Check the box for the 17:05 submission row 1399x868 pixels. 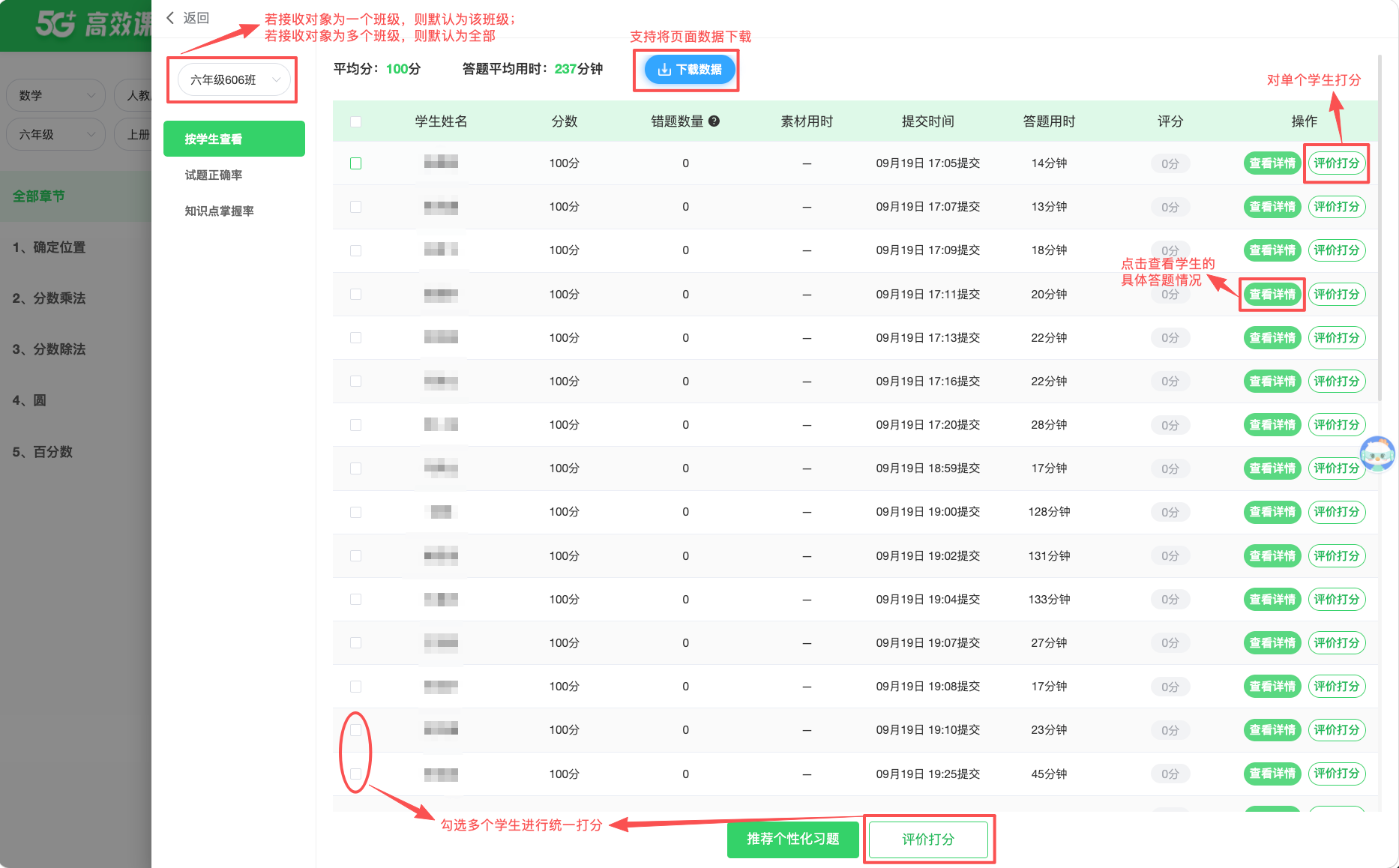[x=356, y=163]
